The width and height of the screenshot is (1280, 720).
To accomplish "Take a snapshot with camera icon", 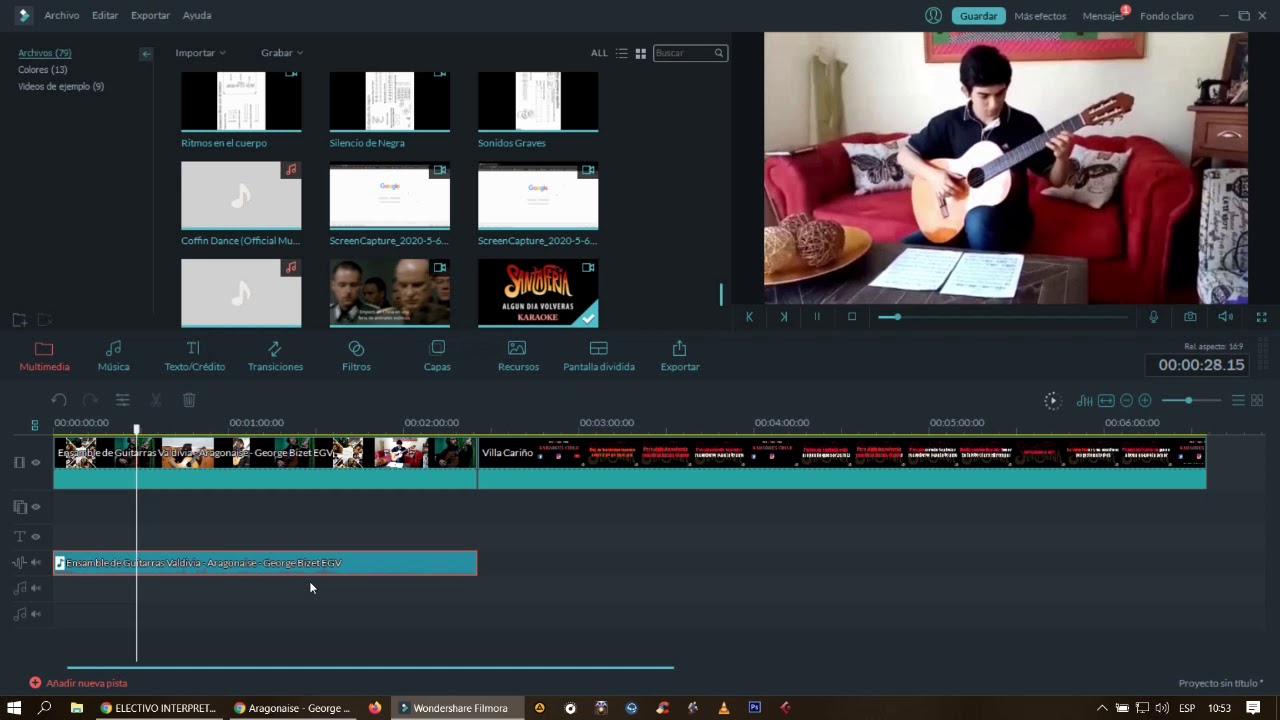I will click(1190, 317).
